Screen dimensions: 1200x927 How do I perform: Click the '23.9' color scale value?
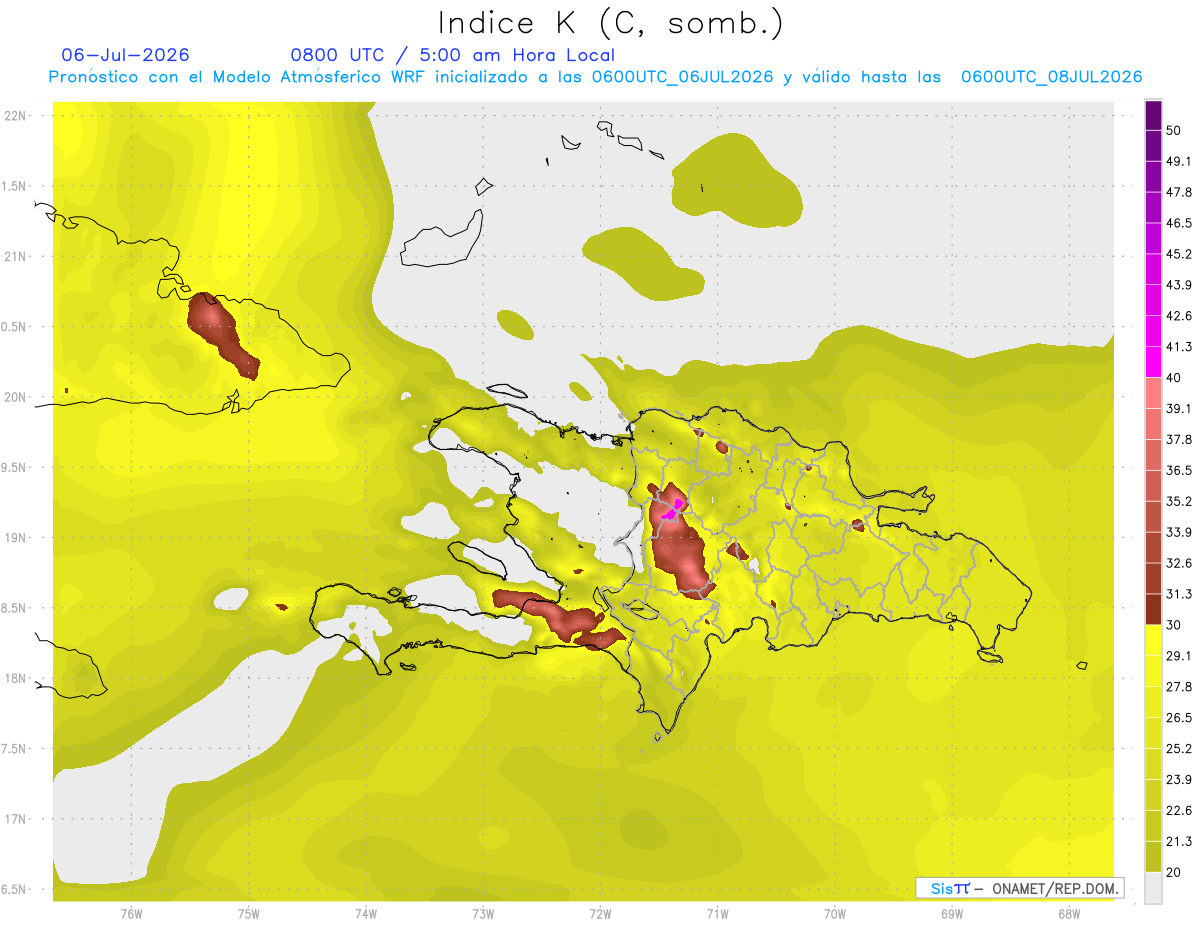coord(1179,780)
